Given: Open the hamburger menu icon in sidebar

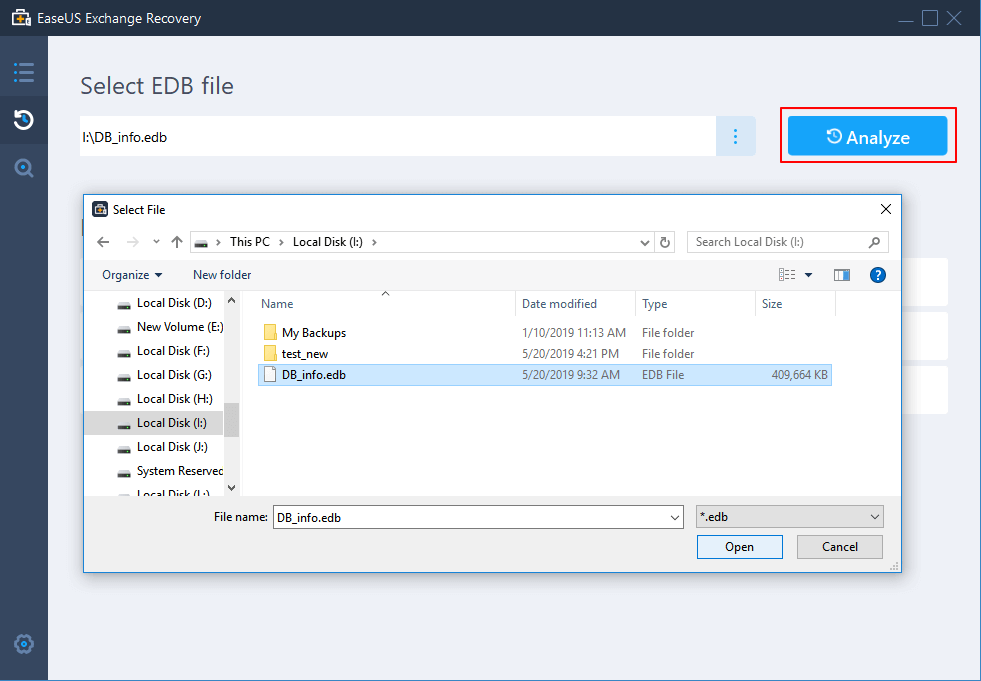Looking at the screenshot, I should click(x=24, y=72).
